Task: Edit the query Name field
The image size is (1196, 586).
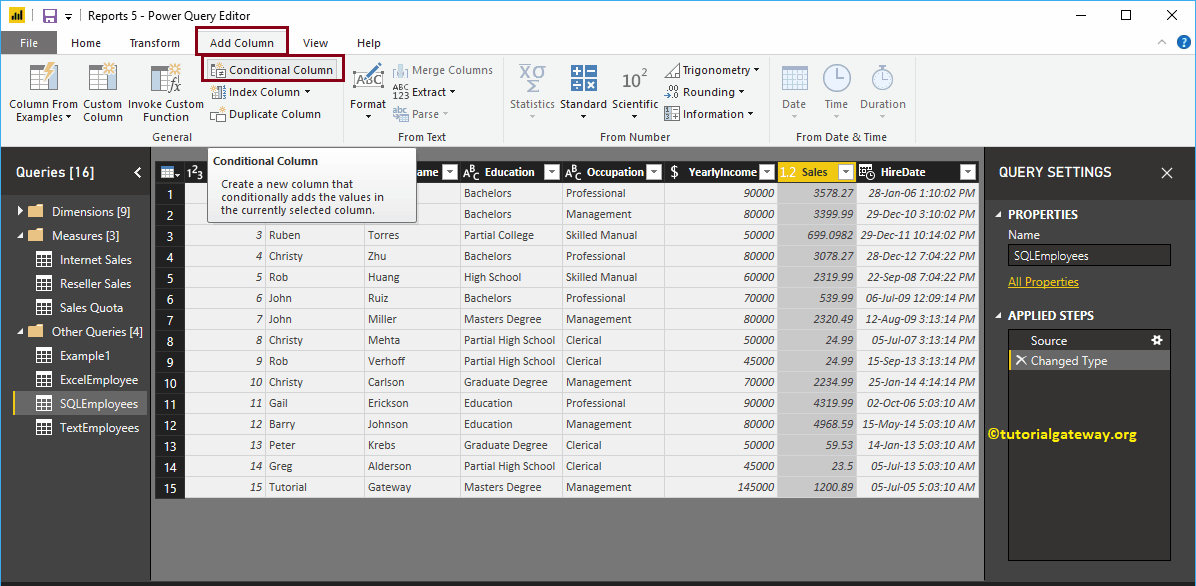Action: (x=1088, y=256)
